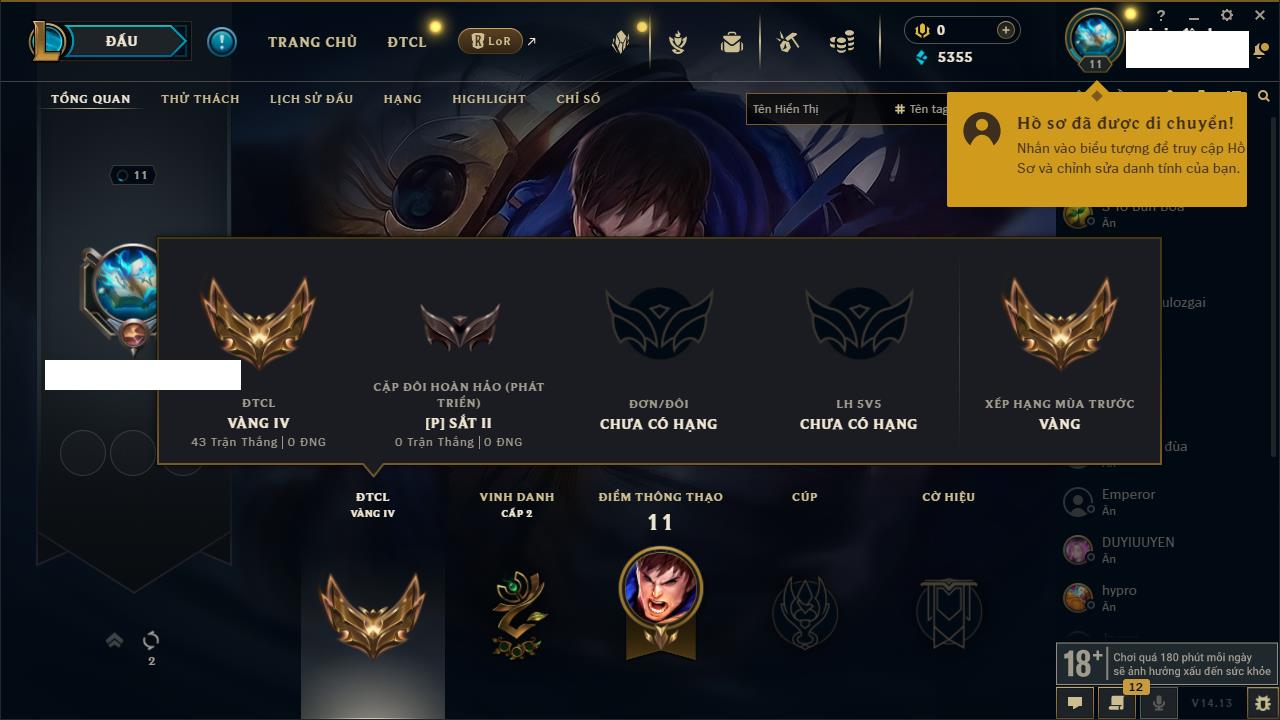Open the Collection backpack icon
Image resolution: width=1280 pixels, height=720 pixels.
(x=732, y=42)
